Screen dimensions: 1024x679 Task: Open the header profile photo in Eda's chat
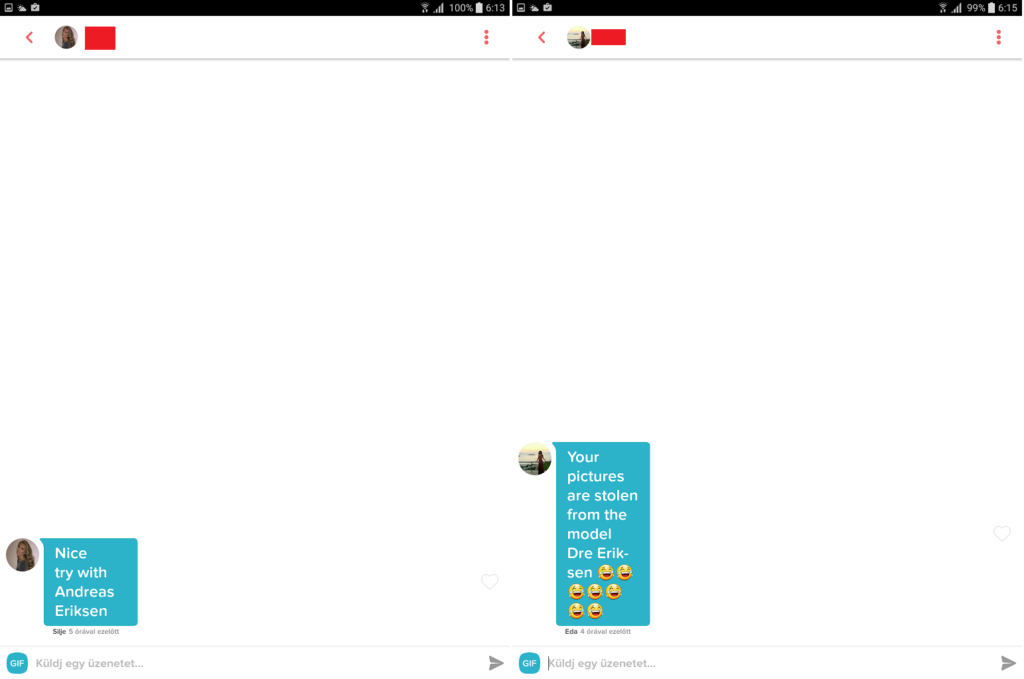pyautogui.click(x=578, y=38)
